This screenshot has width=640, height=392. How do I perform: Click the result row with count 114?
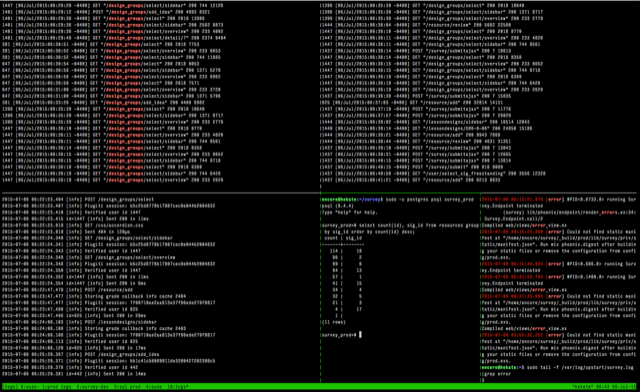coord(346,251)
